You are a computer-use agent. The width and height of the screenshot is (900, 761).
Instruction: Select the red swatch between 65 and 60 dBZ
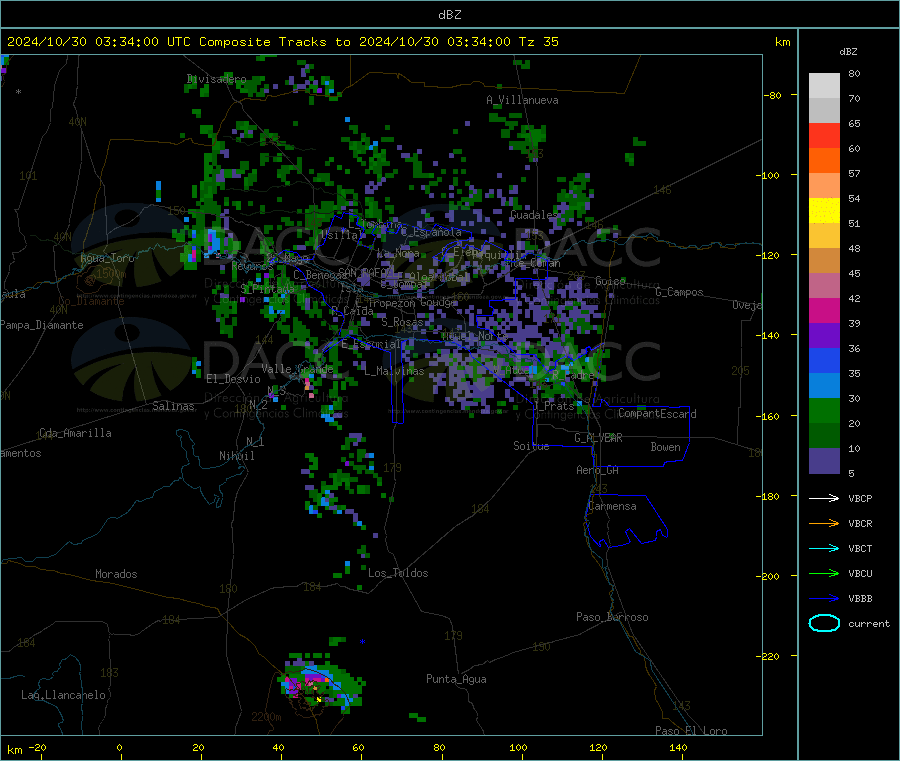824,135
